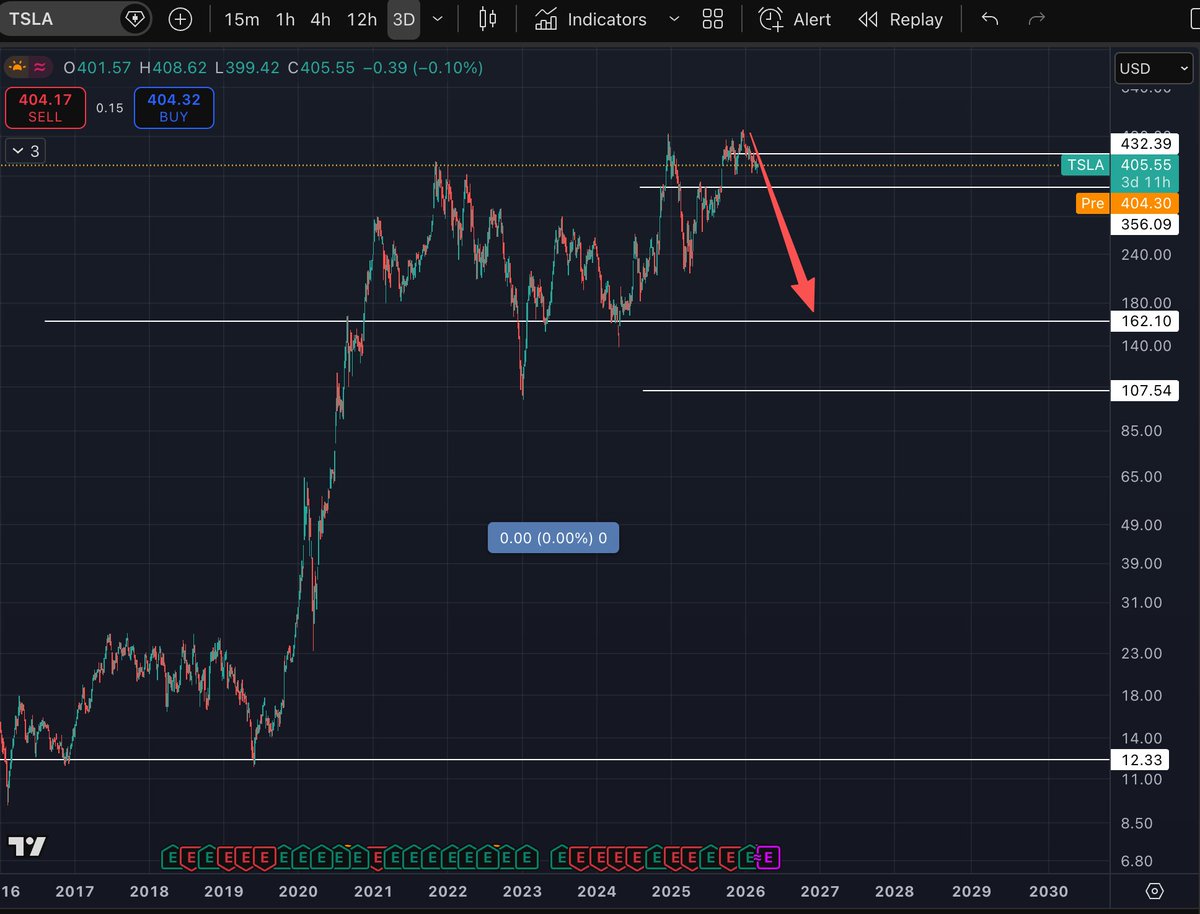Click the pink approximate-data icon near OHLC

(x=40, y=68)
